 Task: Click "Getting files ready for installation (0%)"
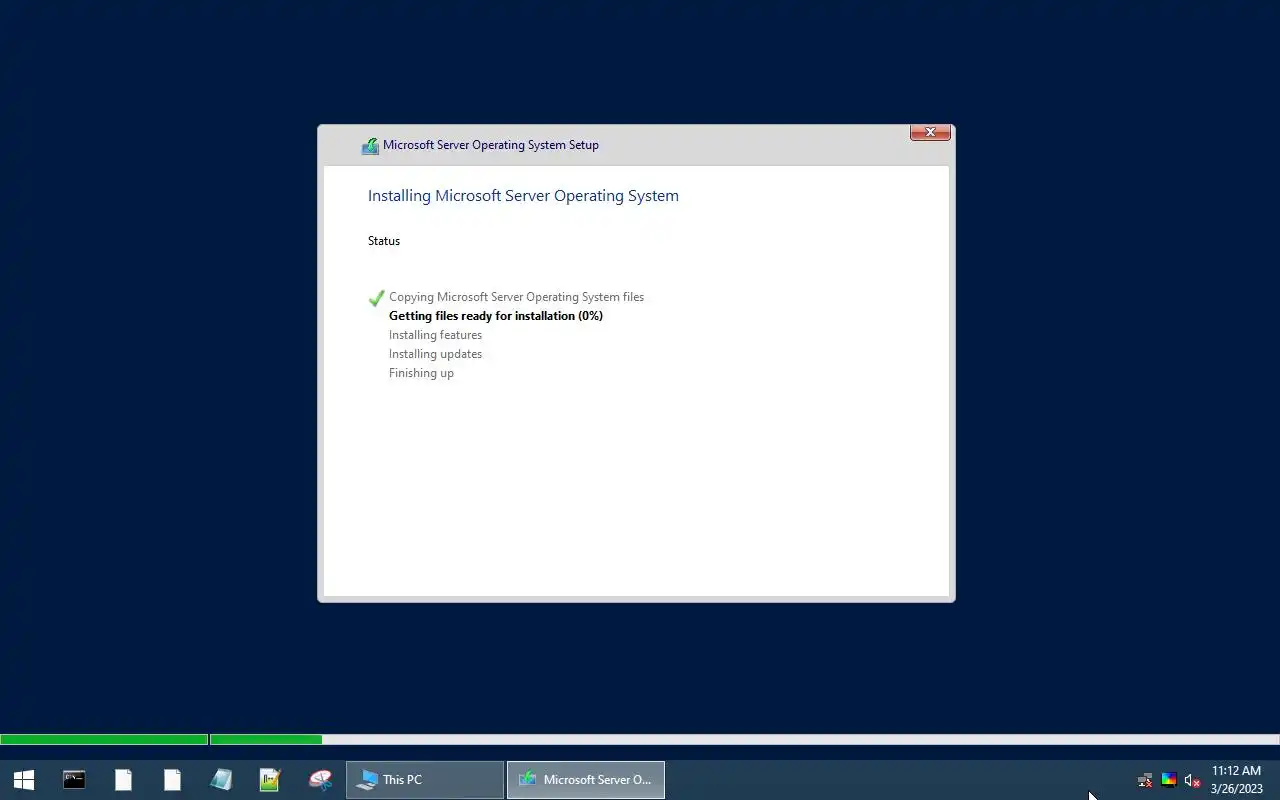click(x=496, y=316)
